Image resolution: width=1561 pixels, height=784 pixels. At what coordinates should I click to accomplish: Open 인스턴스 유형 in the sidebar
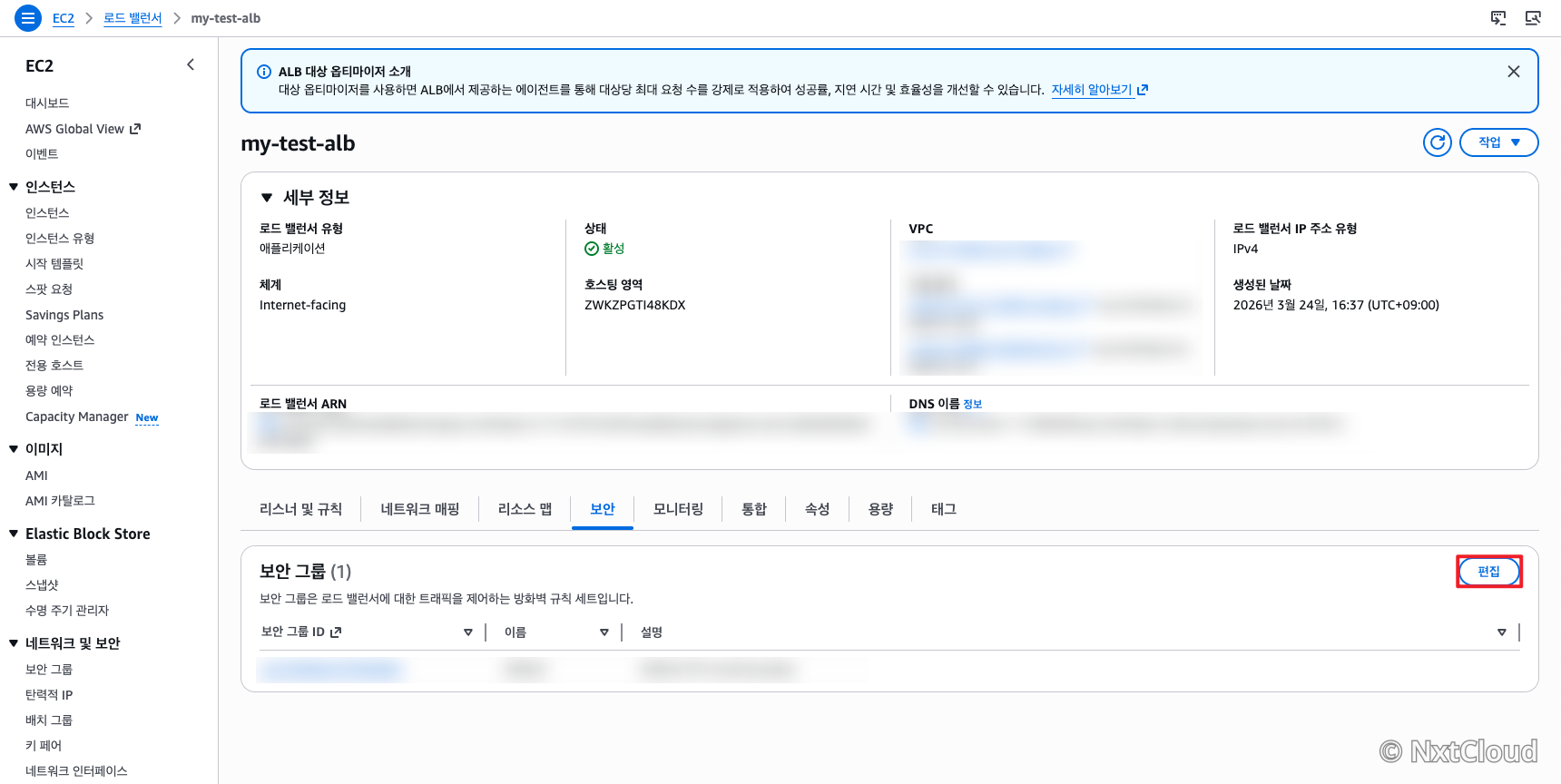pos(60,239)
